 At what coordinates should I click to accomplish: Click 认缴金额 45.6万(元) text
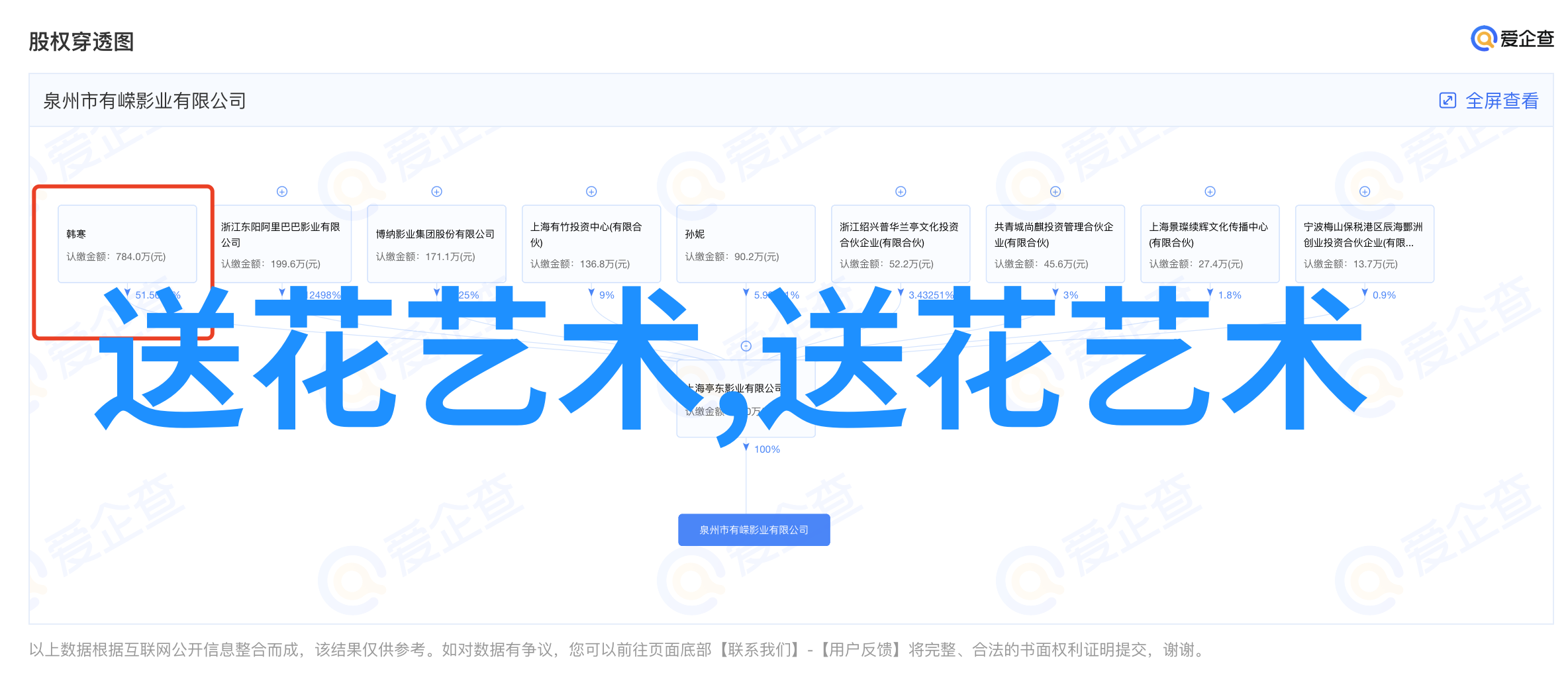[x=1042, y=264]
